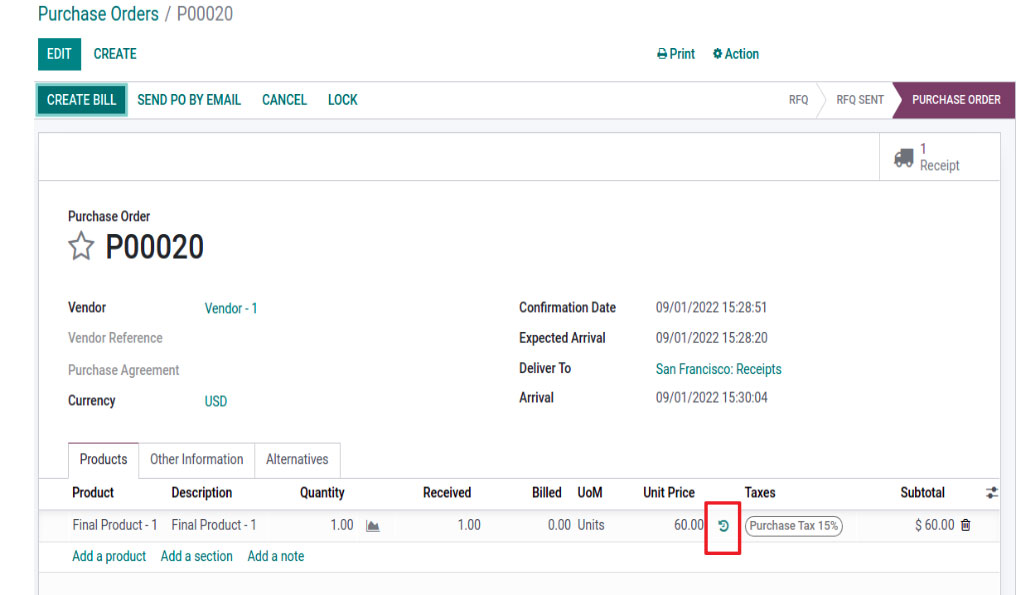The image size is (1022, 595).
Task: Open the USD currency link
Action: 216,401
